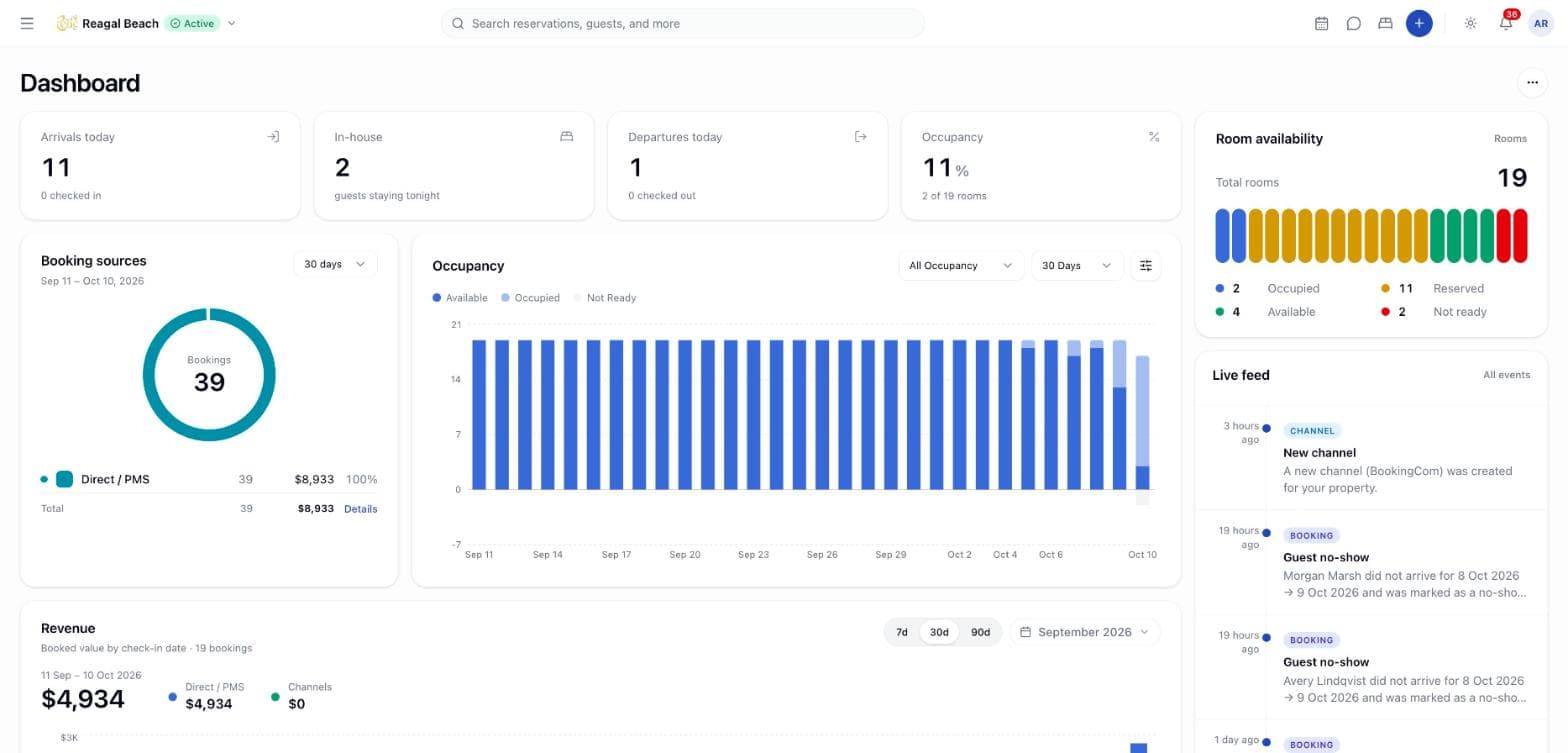Open dashboard three-dots options menu
1568x753 pixels.
[x=1532, y=82]
